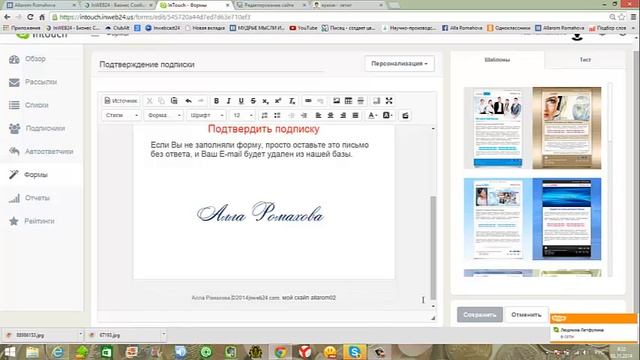Viewport: 640px width, 360px height.
Task: Insert a numbered list
Action: coord(264,116)
